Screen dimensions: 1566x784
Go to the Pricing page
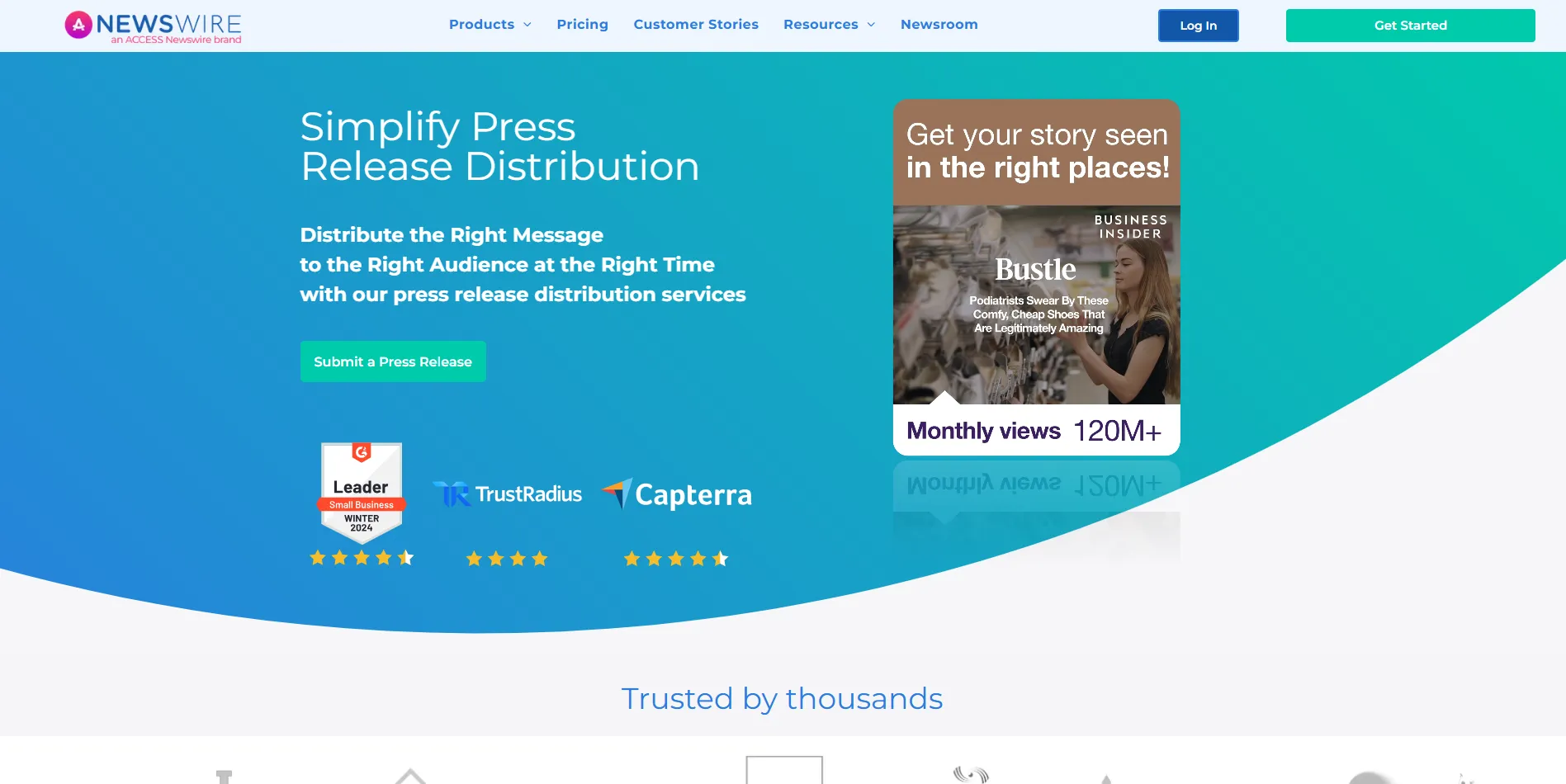click(x=582, y=25)
